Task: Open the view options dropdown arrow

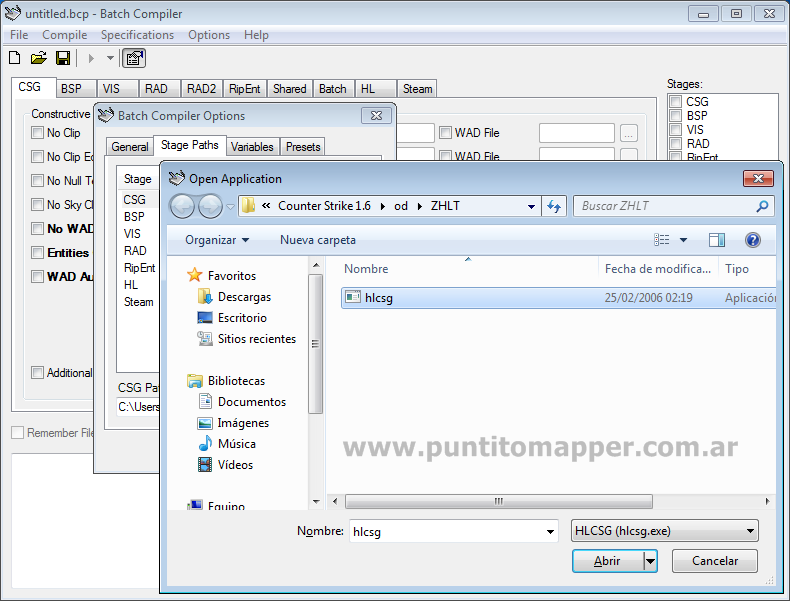Action: 683,240
